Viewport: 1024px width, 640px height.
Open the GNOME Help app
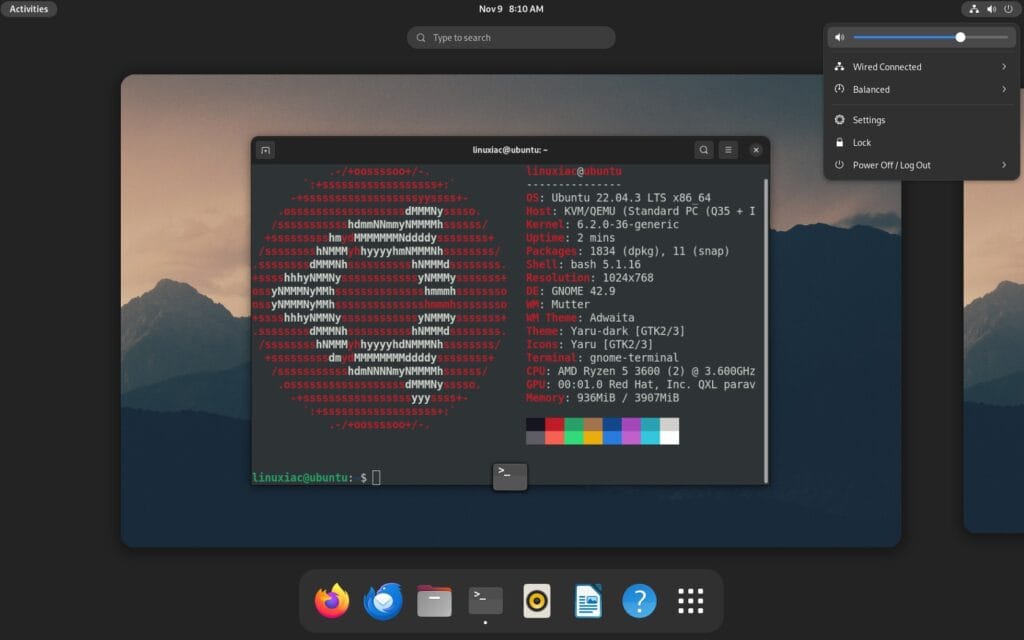click(x=639, y=601)
